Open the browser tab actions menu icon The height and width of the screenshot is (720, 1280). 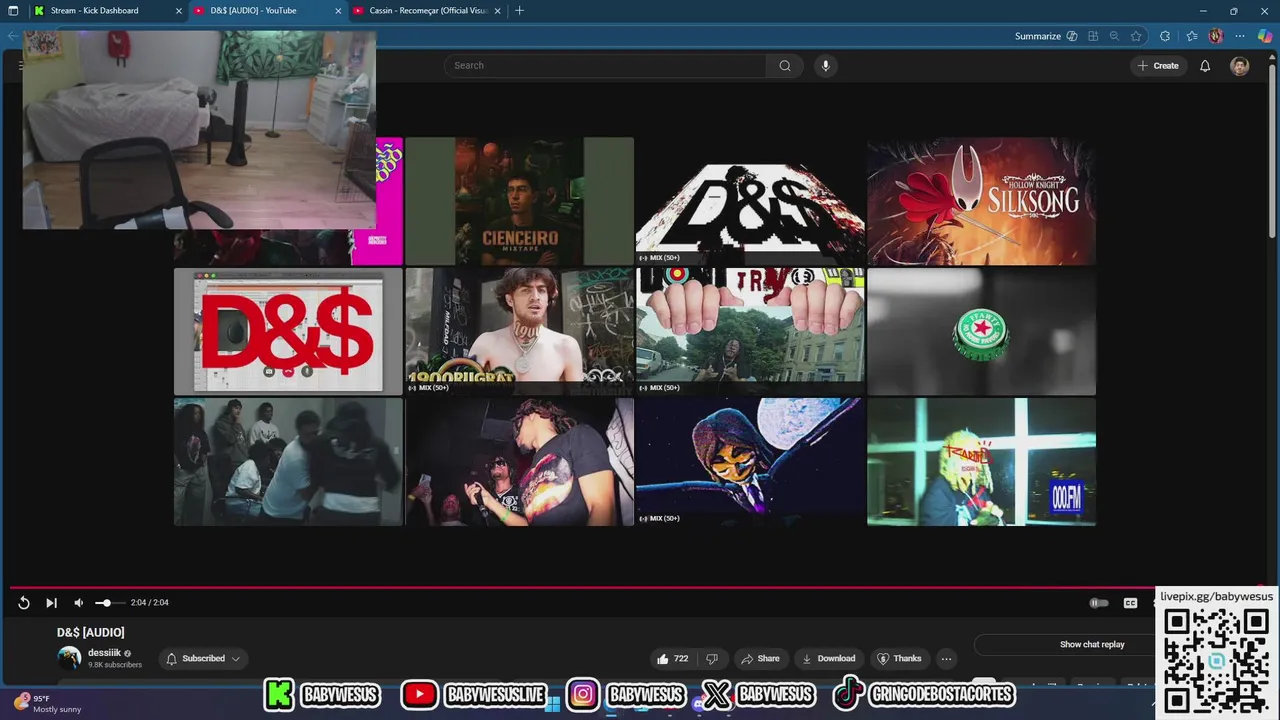tap(13, 10)
